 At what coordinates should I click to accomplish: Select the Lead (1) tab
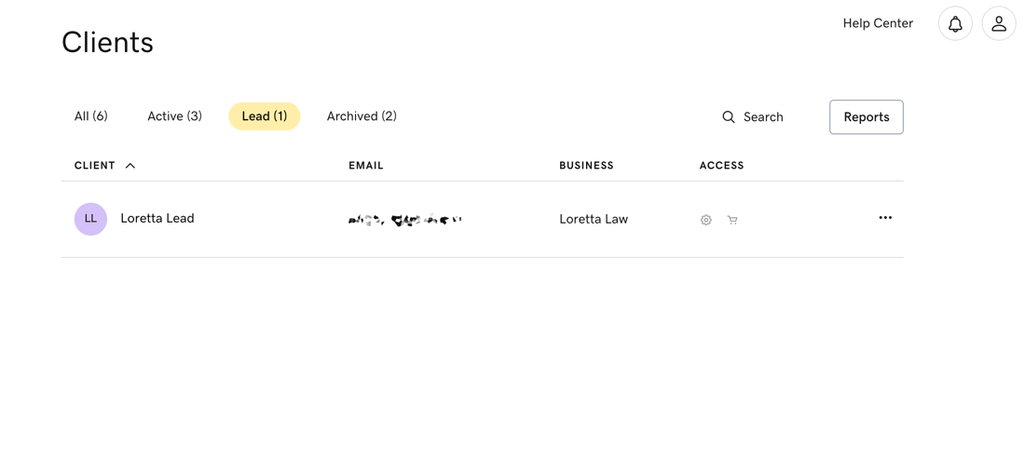264,116
